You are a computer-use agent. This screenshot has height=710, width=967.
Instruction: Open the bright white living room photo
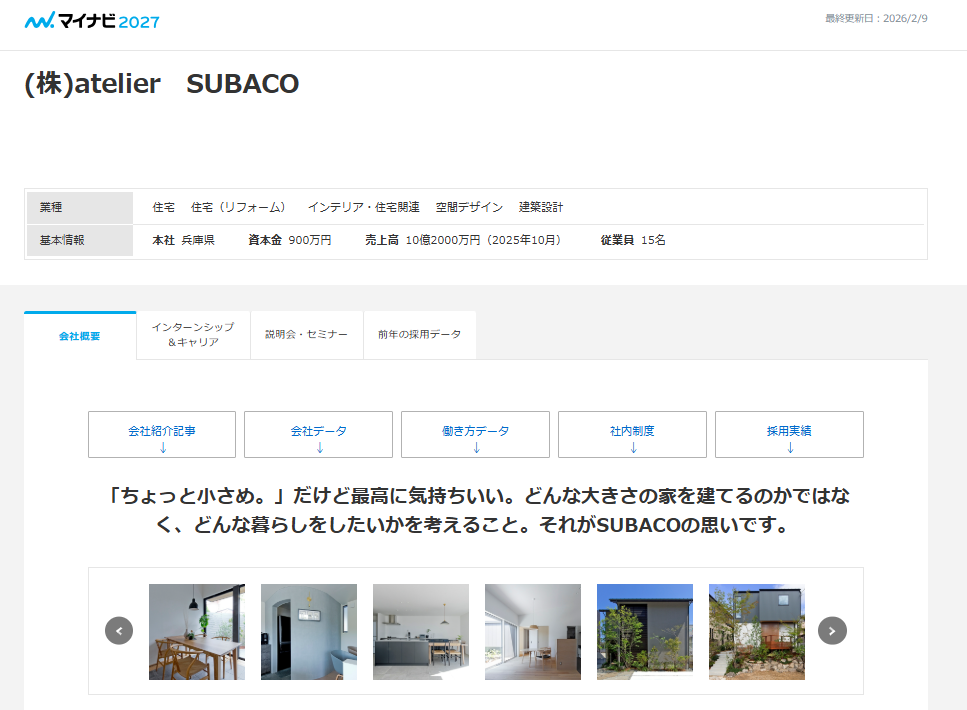pyautogui.click(x=533, y=632)
